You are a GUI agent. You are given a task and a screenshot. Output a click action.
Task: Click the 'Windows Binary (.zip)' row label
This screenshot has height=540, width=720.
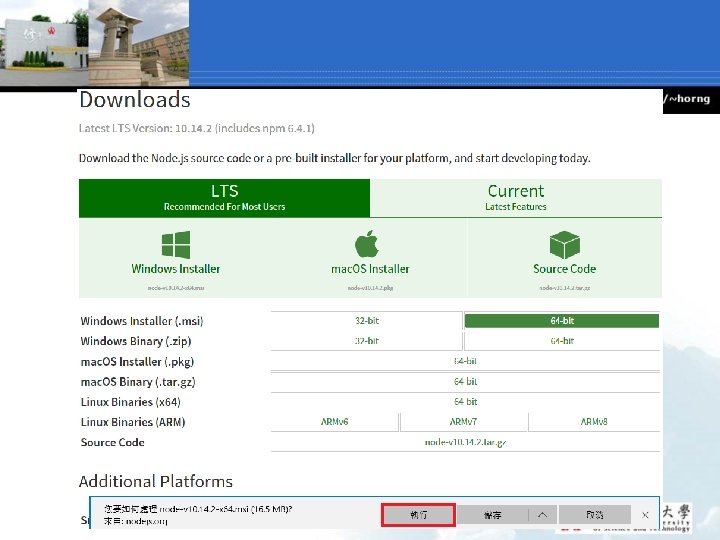coord(136,341)
